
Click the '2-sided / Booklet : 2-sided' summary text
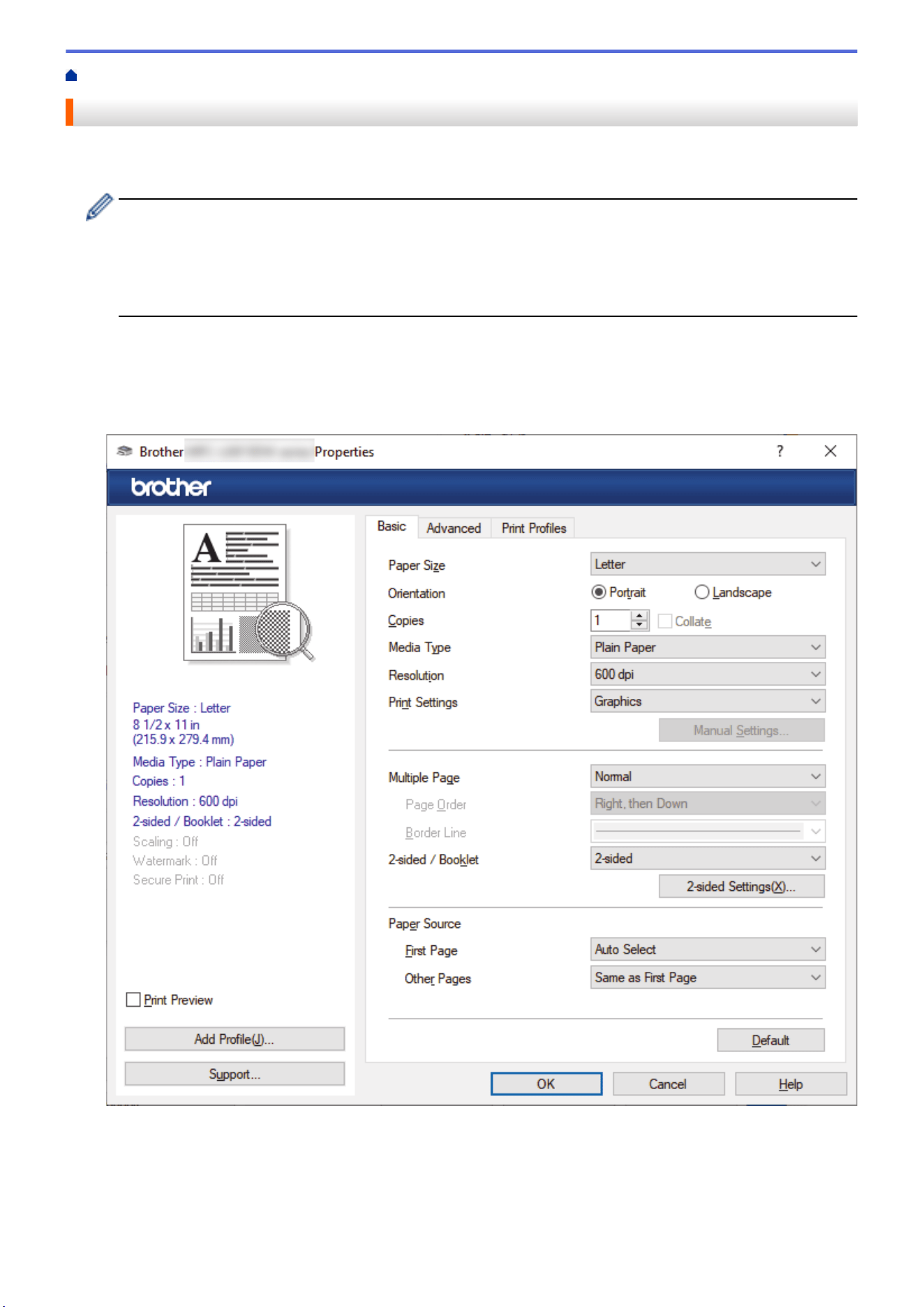(202, 822)
